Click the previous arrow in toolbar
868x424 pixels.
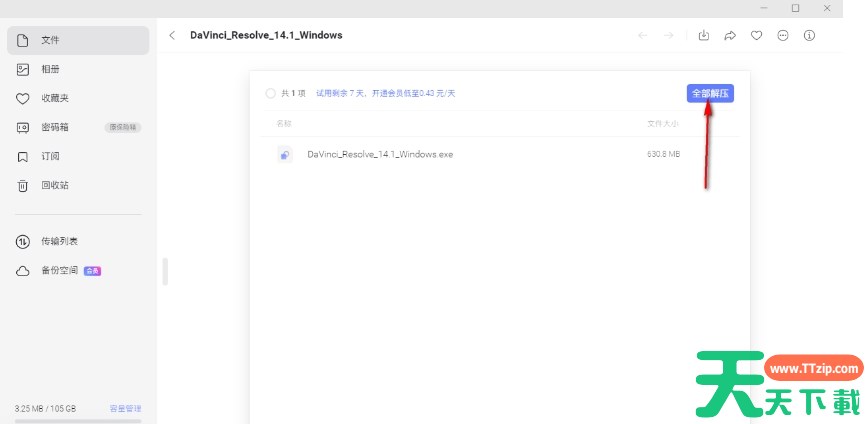point(642,35)
